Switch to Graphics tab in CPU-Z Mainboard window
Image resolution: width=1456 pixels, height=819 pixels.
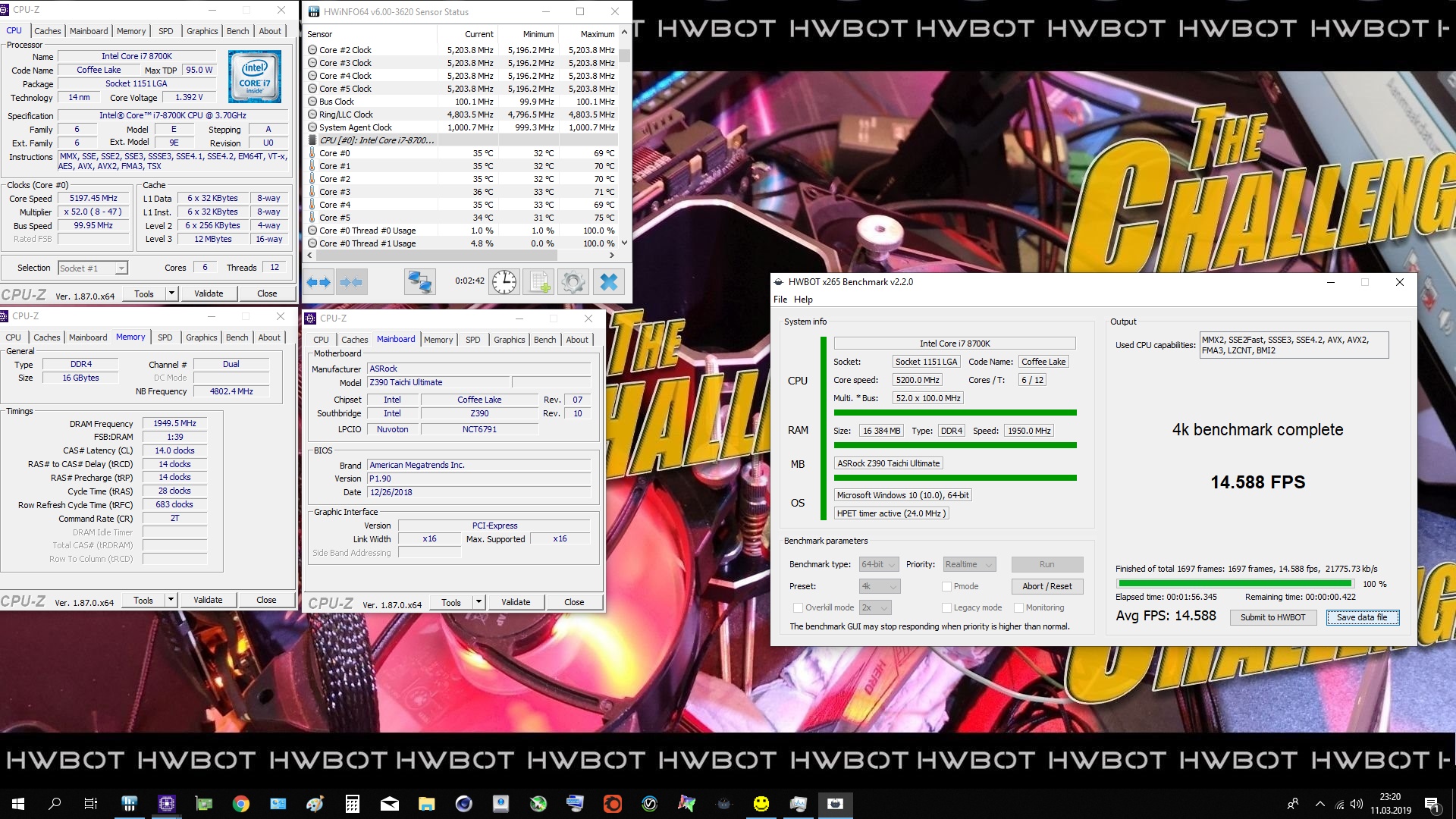(510, 340)
